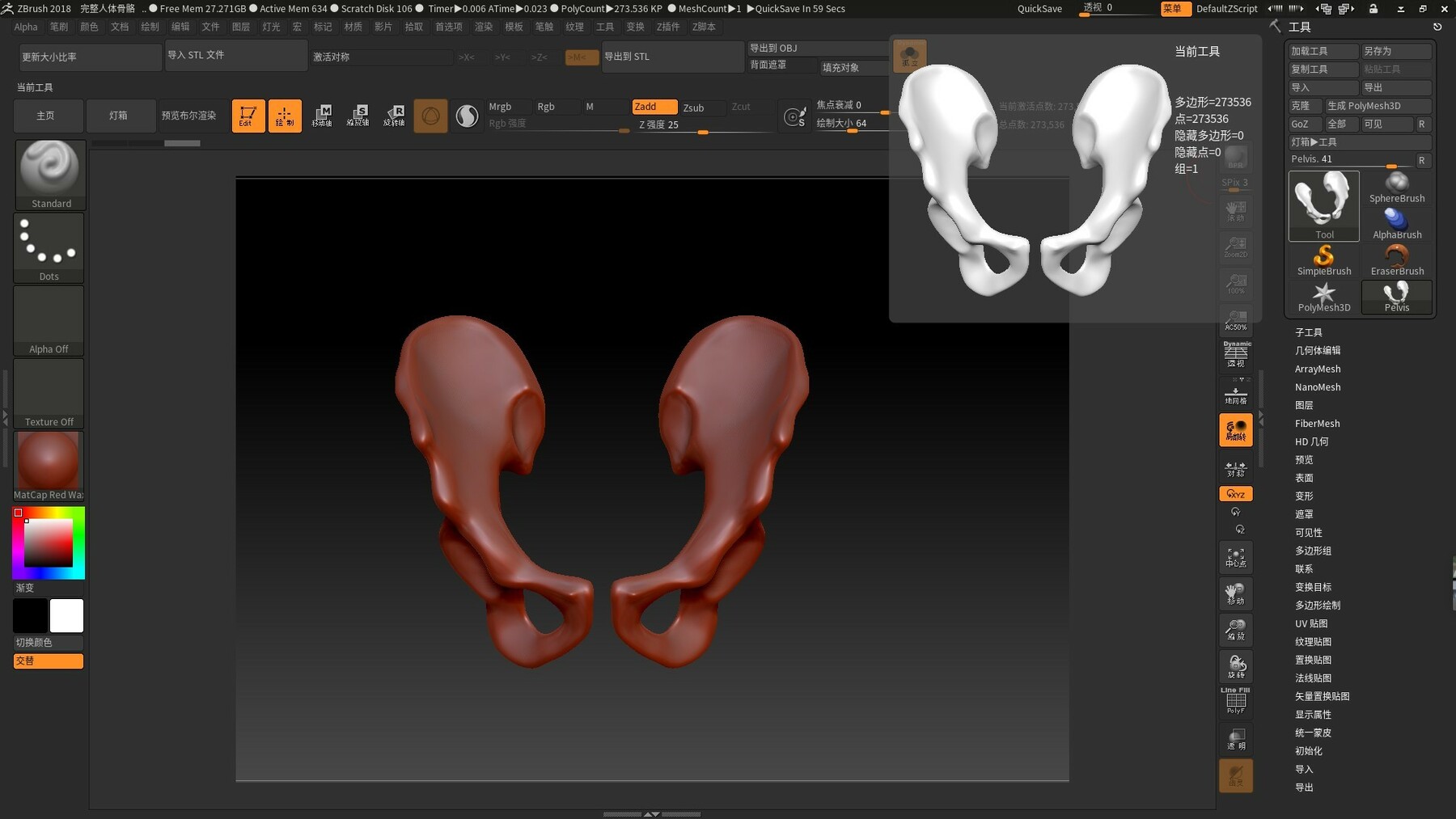Click the QuickSave button
This screenshot has height=819, width=1456.
pyautogui.click(x=1039, y=8)
